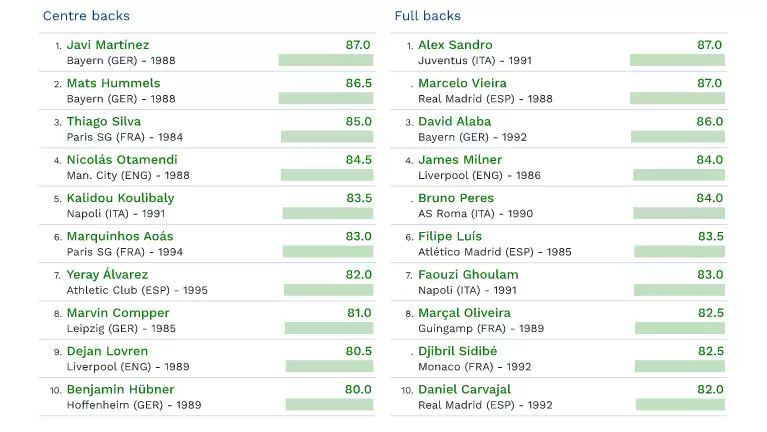
Task: Click Djibril Sidibé's 82.5 rating value
Action: [710, 351]
